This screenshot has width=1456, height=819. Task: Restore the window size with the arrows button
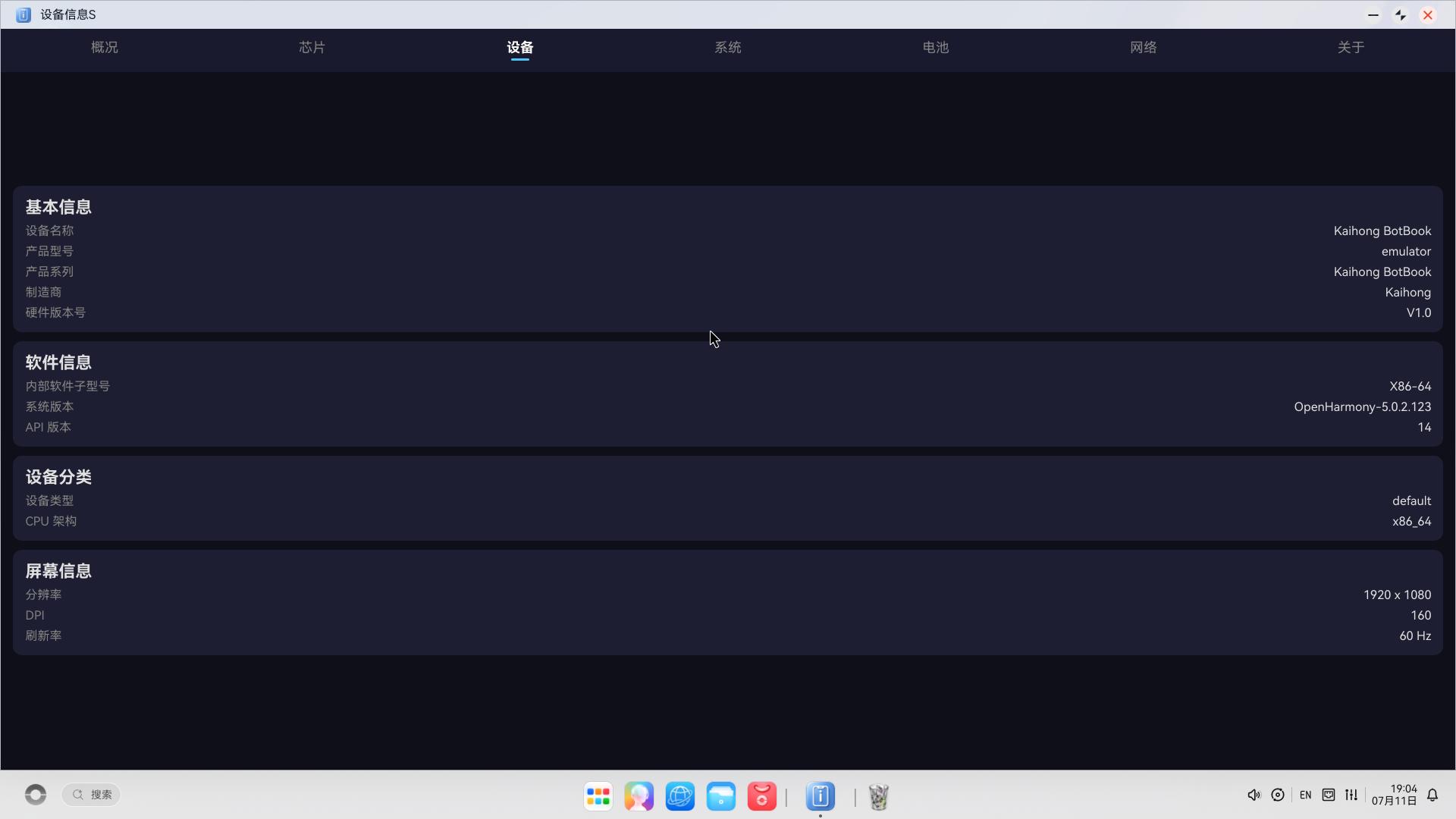pyautogui.click(x=1401, y=14)
